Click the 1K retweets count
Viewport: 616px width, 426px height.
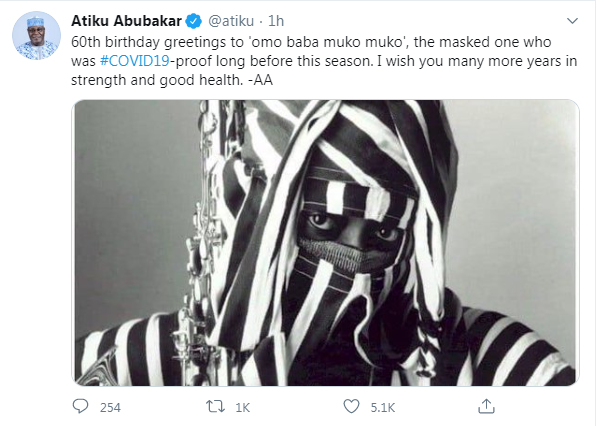(x=242, y=408)
